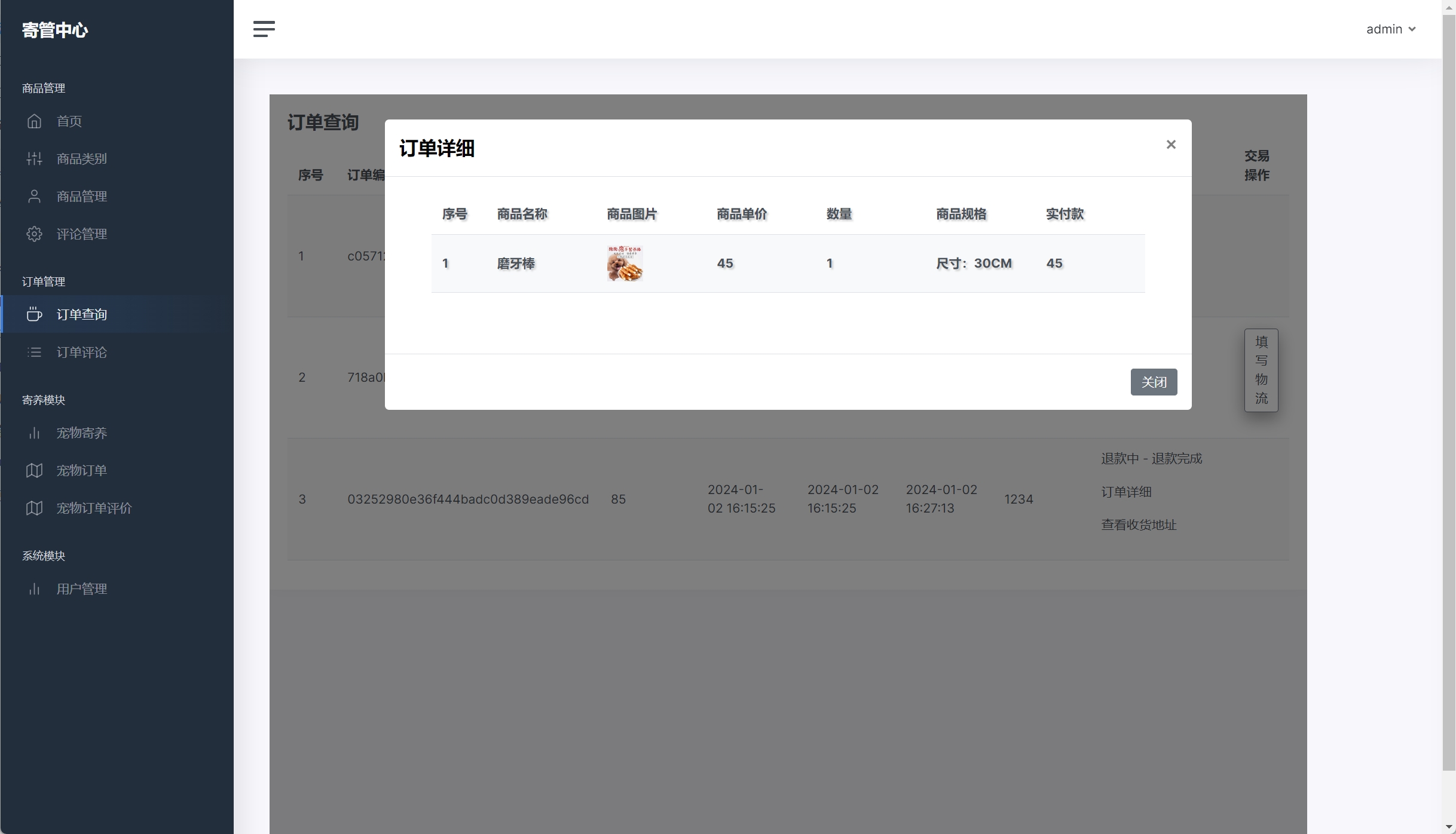
Task: Close the 订单详细 dialog with X
Action: pyautogui.click(x=1171, y=145)
